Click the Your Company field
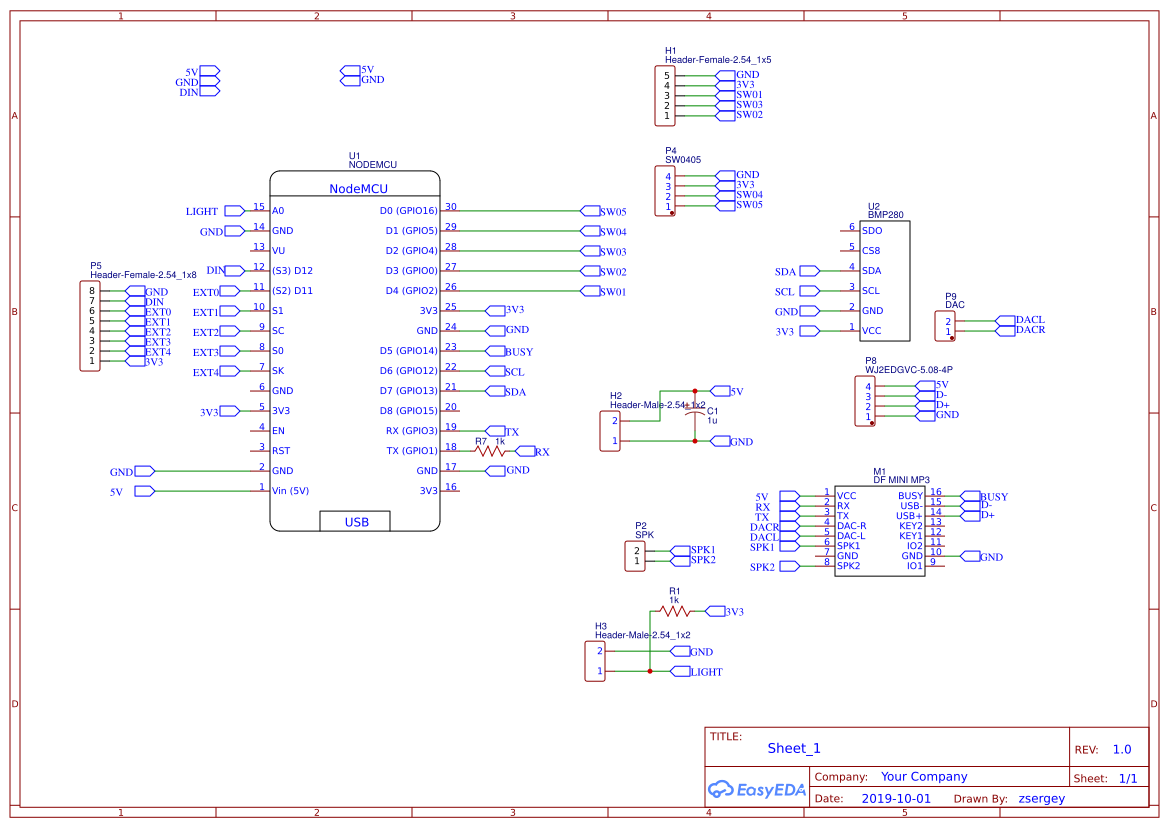1169x828 pixels. tap(924, 777)
